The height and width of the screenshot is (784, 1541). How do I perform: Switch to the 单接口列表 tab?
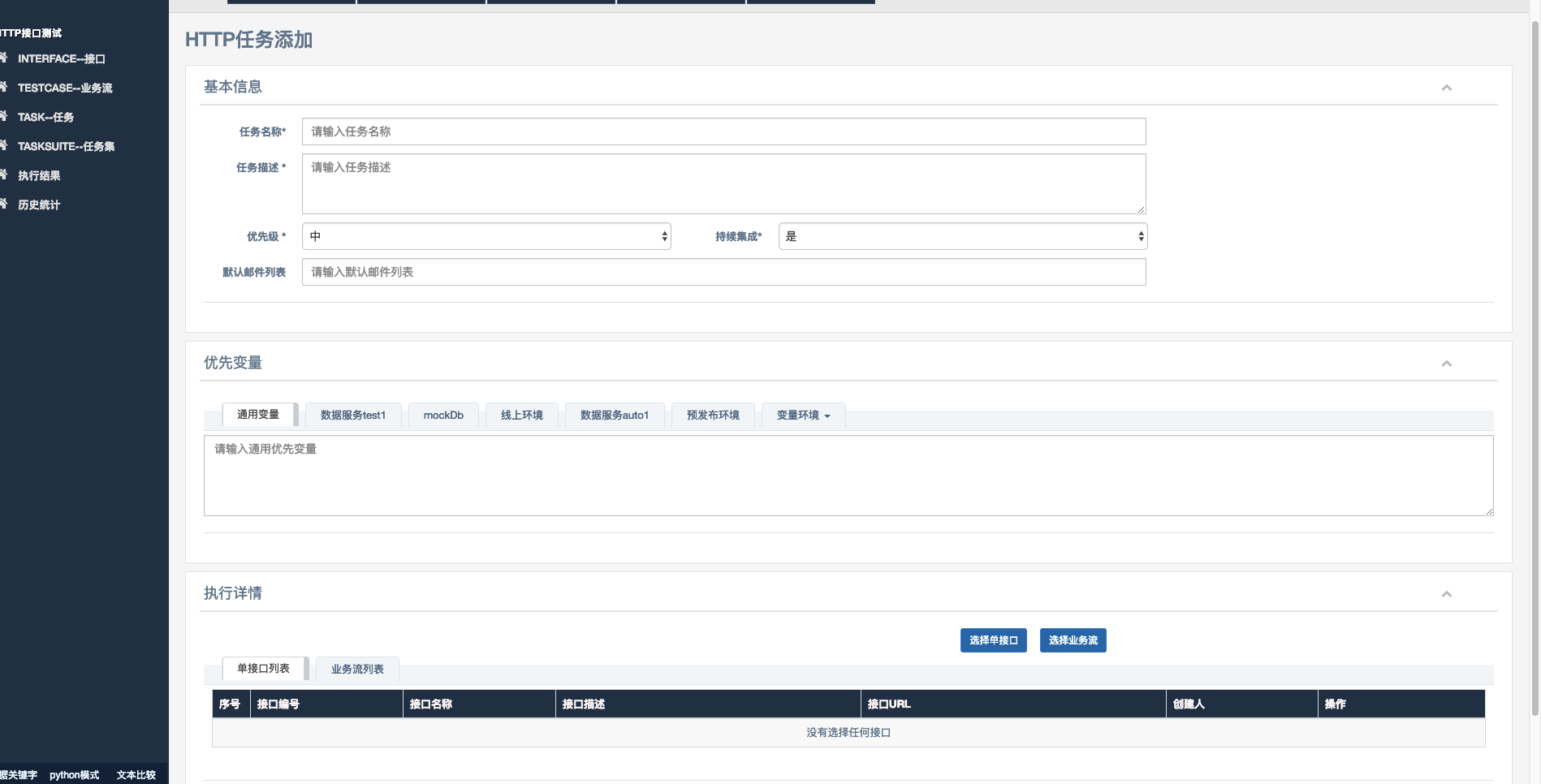click(263, 669)
